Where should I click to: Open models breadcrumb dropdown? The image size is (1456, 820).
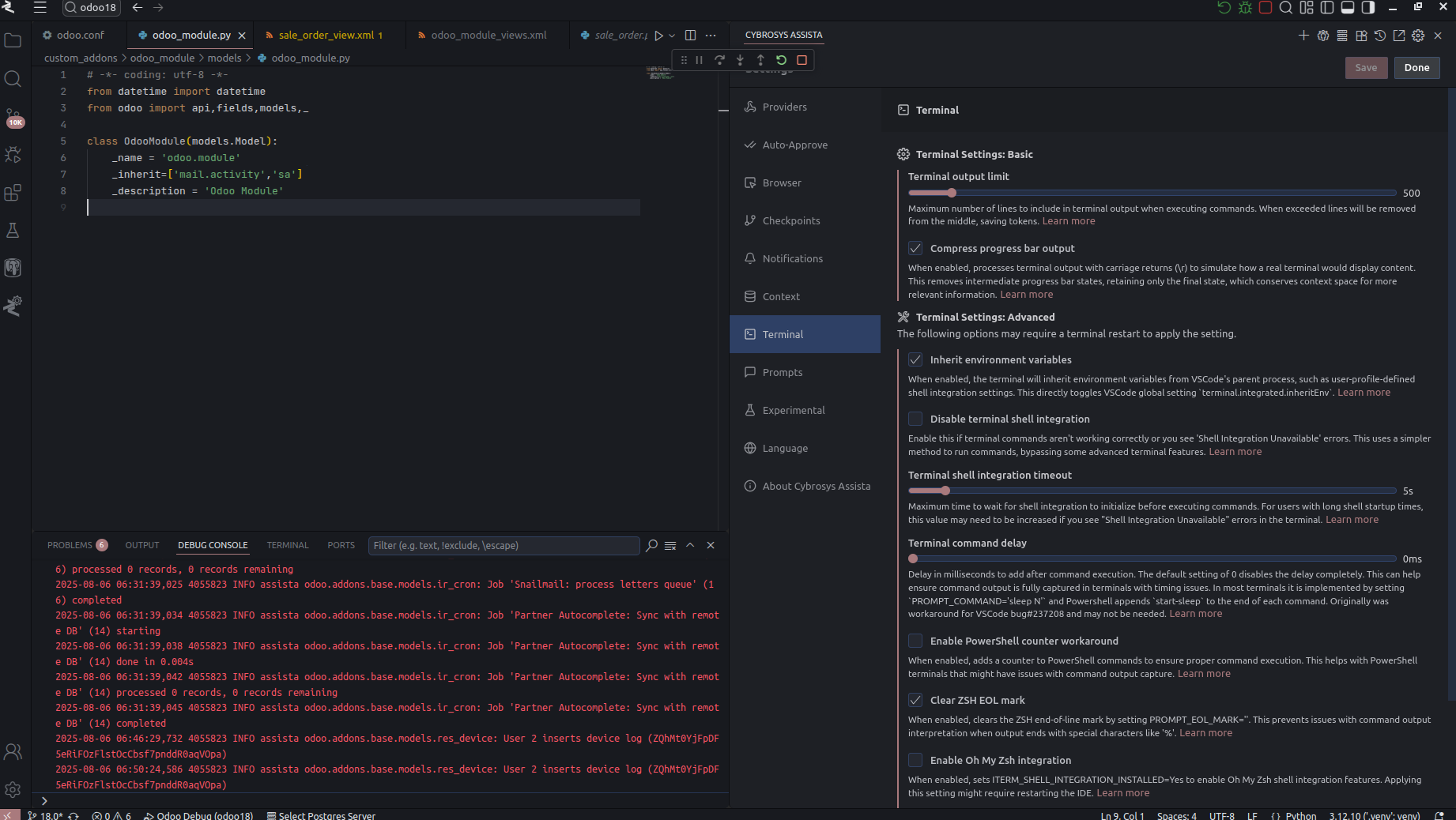click(224, 58)
